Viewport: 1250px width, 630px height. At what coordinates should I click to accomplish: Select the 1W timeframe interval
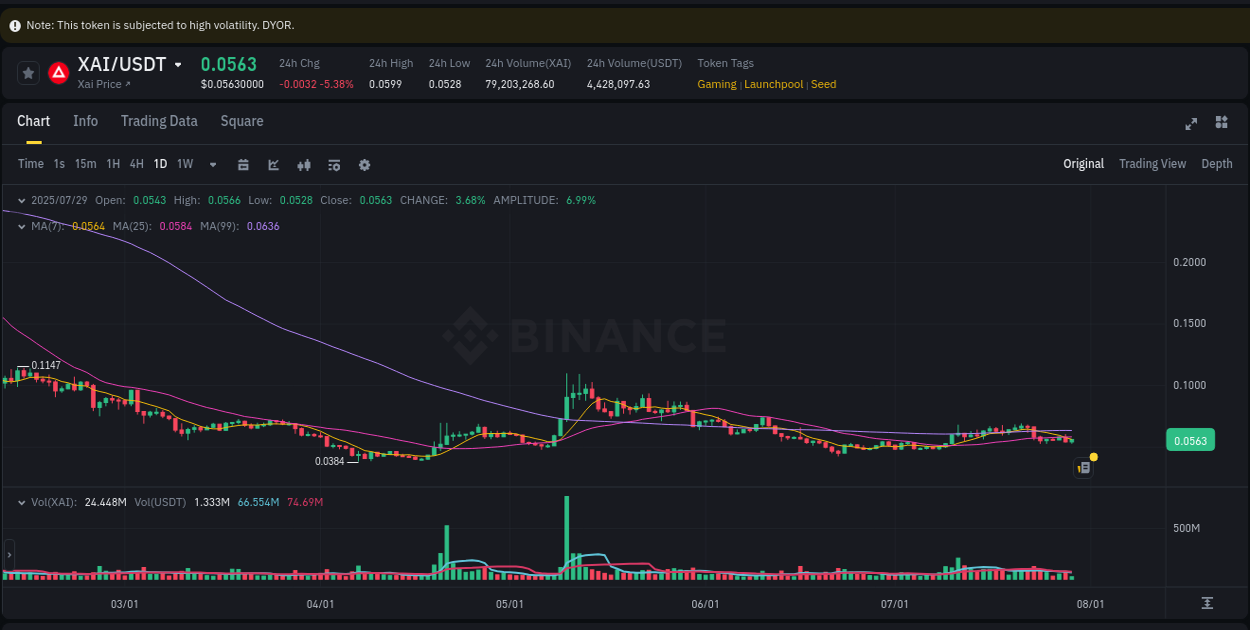pos(184,163)
